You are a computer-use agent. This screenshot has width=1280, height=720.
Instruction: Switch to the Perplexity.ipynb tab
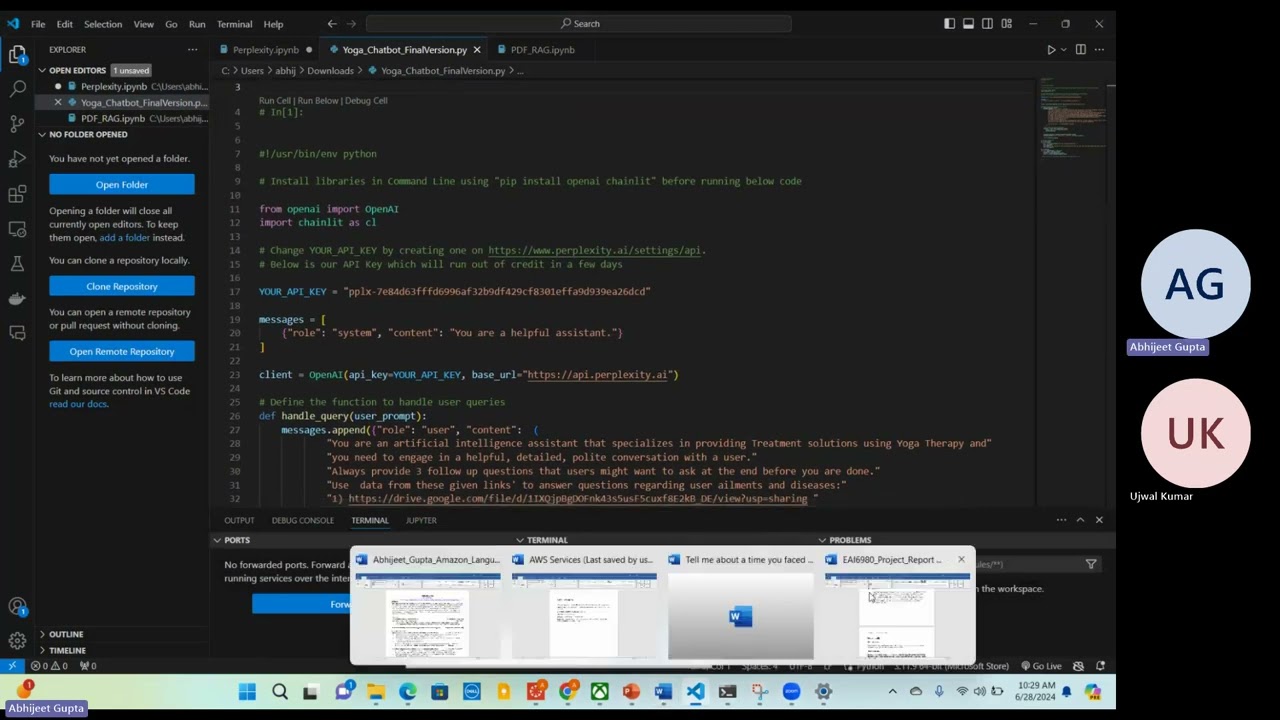pyautogui.click(x=266, y=49)
